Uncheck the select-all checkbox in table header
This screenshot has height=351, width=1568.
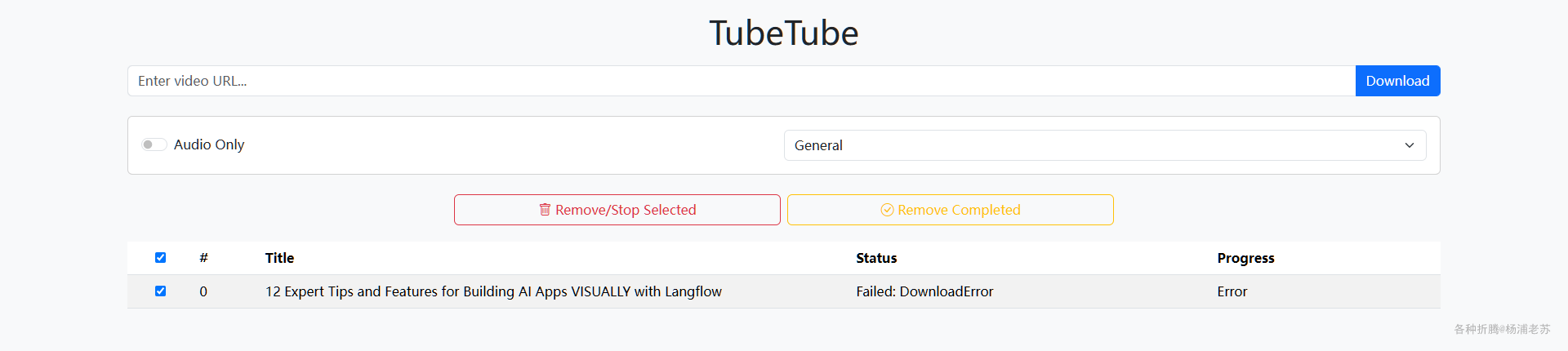pyautogui.click(x=160, y=257)
